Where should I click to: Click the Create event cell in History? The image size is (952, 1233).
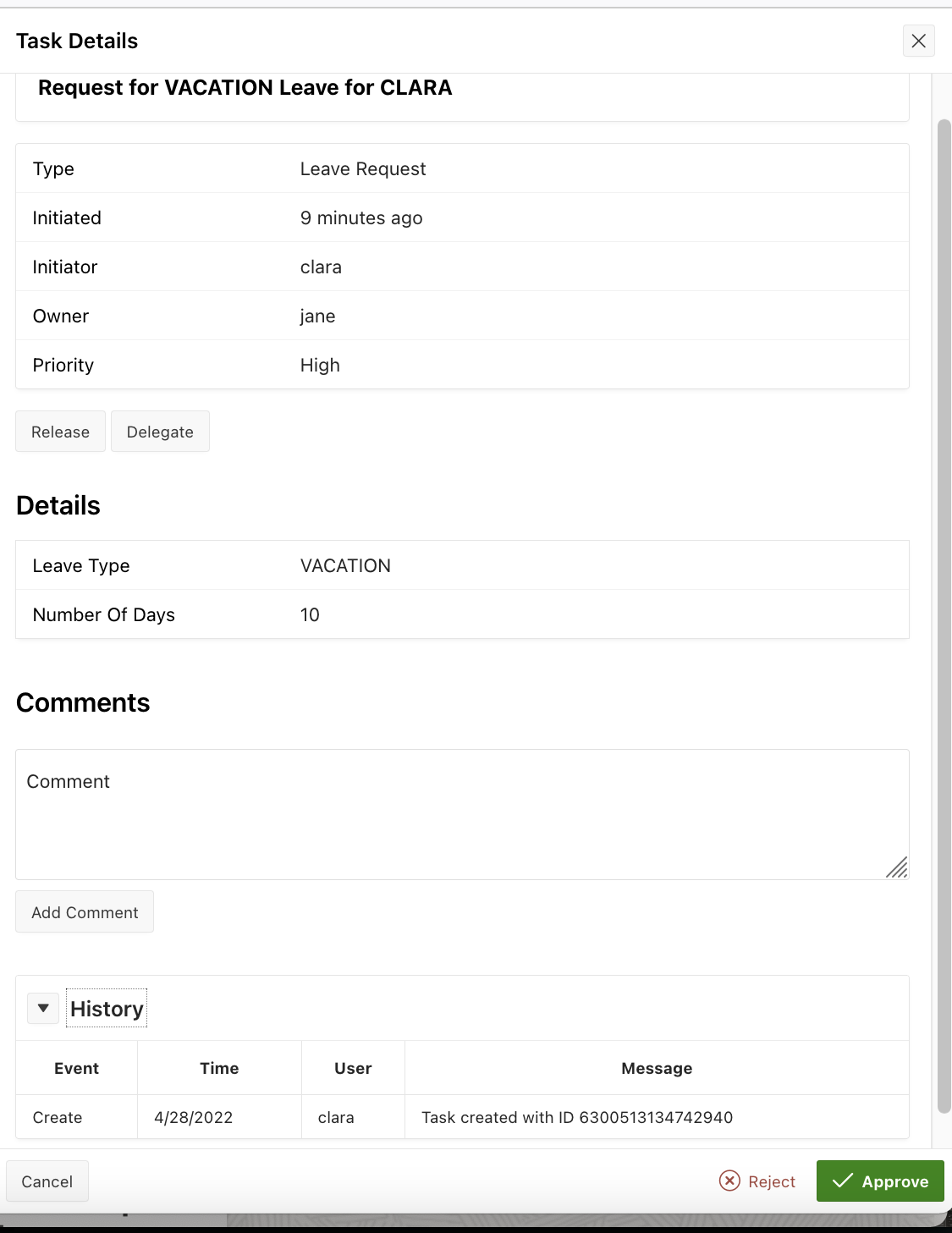58,1117
